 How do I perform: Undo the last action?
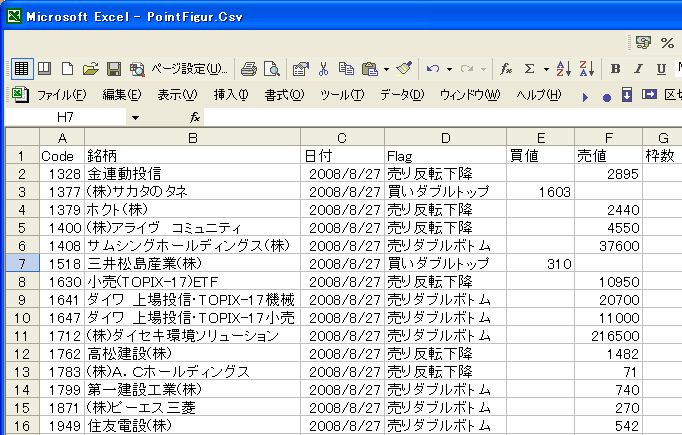point(433,69)
